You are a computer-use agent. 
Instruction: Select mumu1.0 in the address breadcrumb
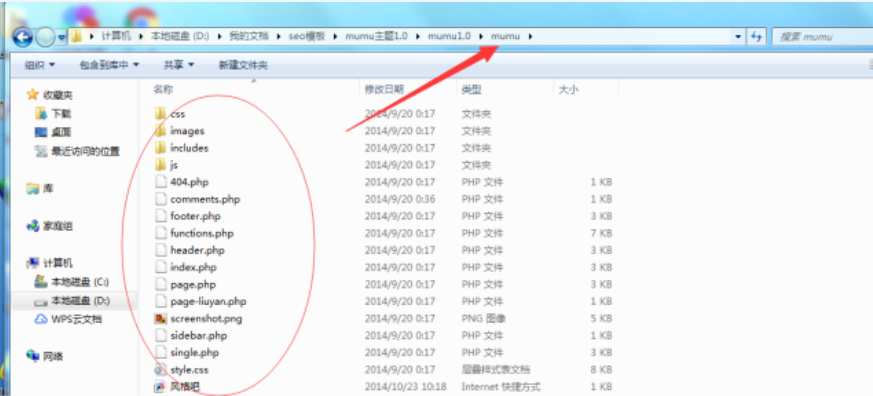[x=449, y=36]
